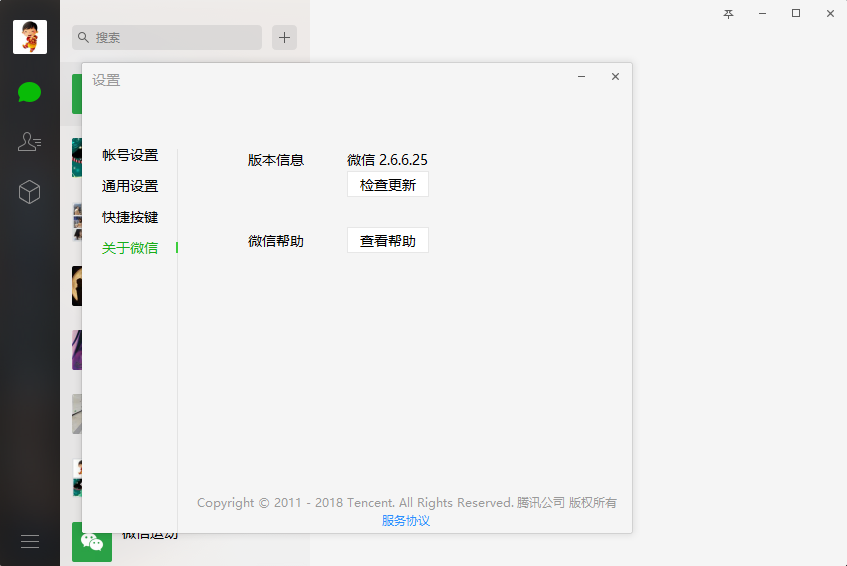Screen dimensions: 847x566
Task: Pin the main WeChat window on top
Action: 728,14
